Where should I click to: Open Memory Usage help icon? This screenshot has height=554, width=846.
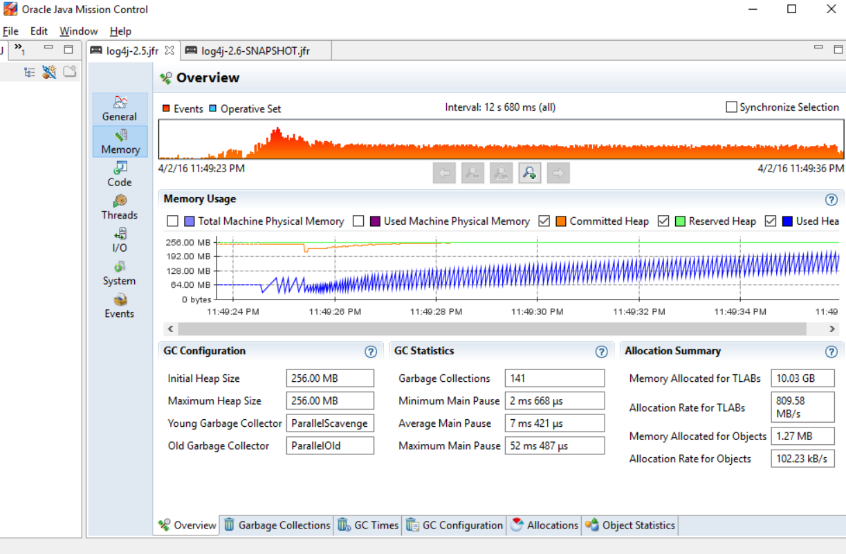[x=831, y=200]
